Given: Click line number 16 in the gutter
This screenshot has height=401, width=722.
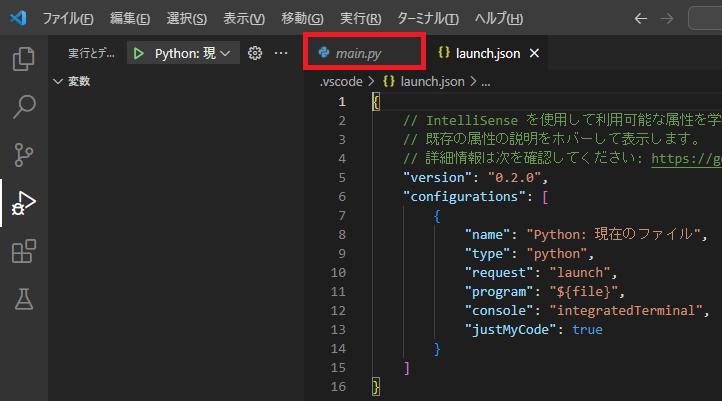Looking at the screenshot, I should tap(338, 387).
